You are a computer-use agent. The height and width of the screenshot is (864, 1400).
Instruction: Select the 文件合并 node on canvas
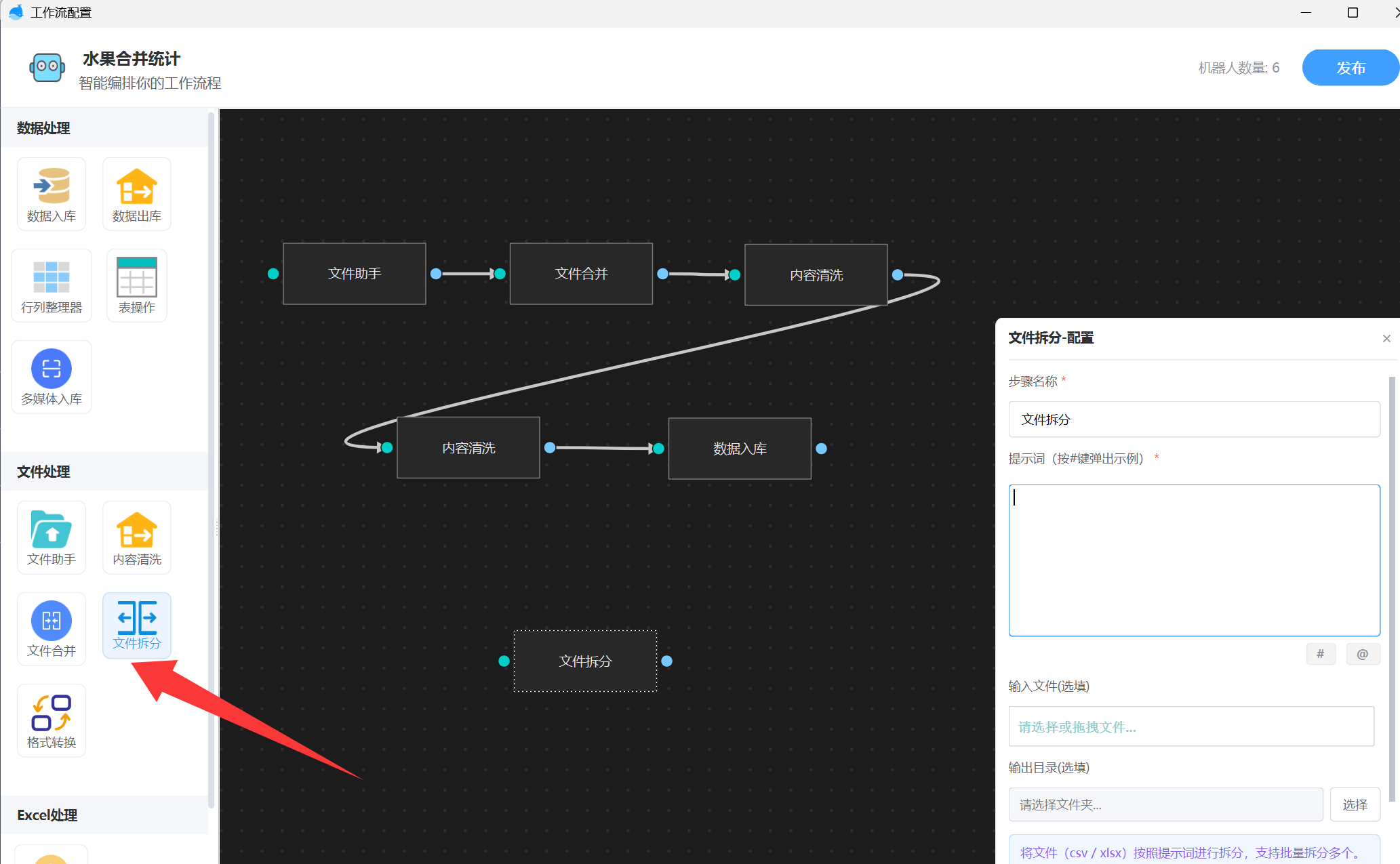tap(581, 274)
